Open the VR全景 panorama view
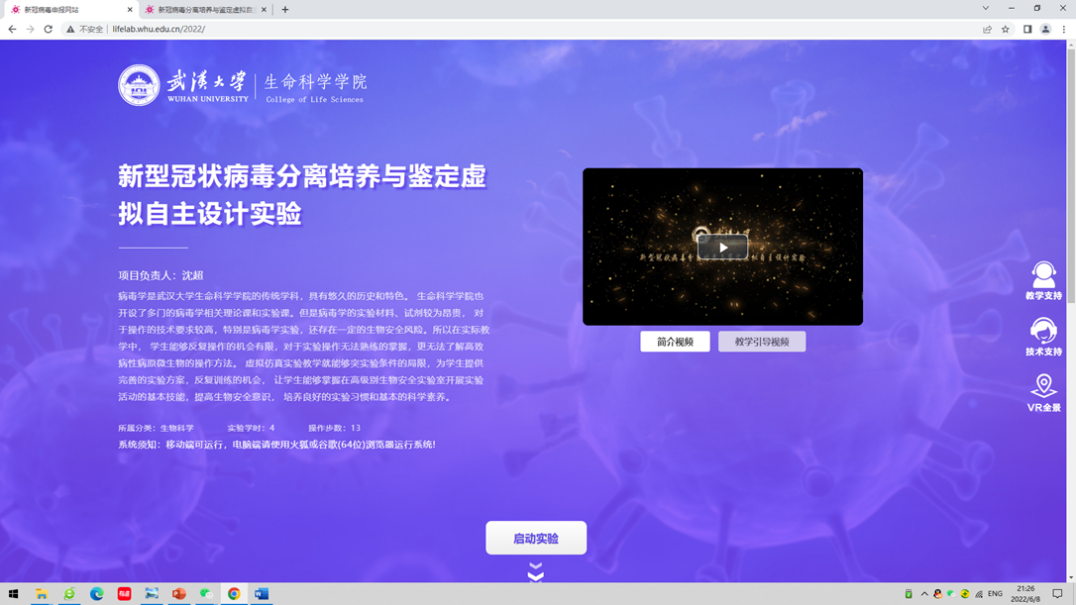 pos(1043,393)
